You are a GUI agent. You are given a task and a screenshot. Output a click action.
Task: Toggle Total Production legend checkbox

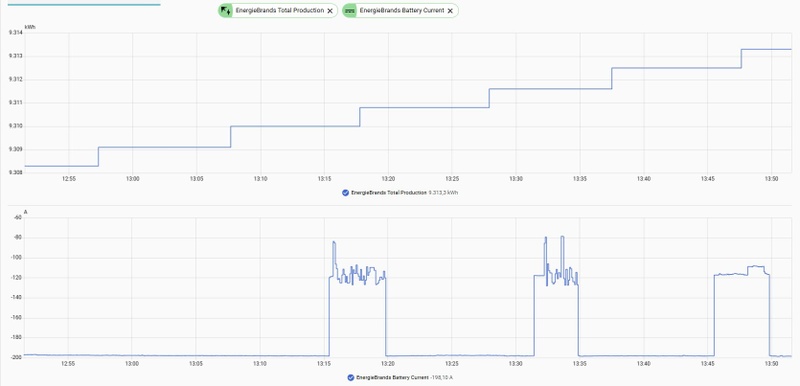coord(345,193)
